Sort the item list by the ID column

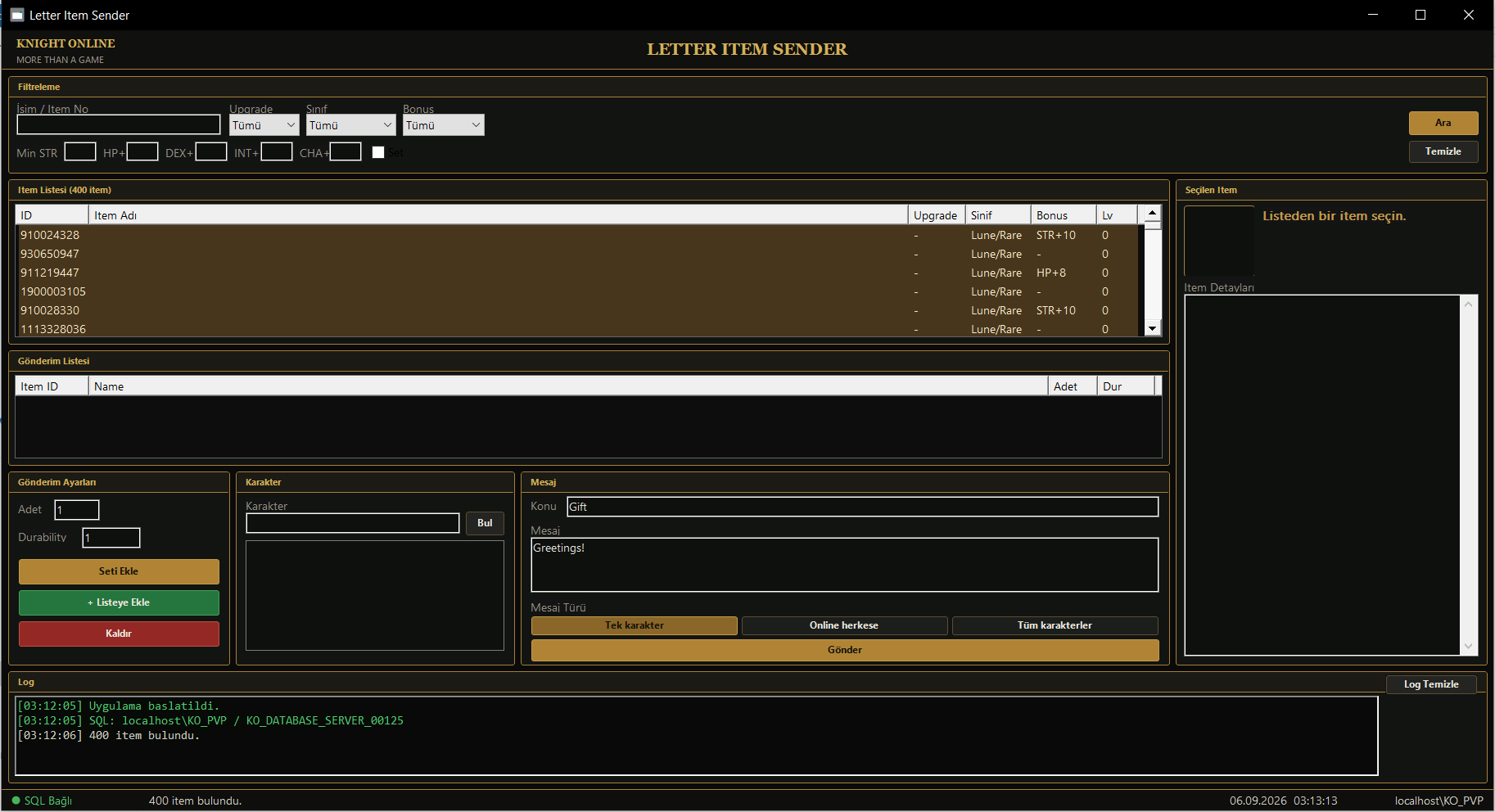click(x=52, y=215)
